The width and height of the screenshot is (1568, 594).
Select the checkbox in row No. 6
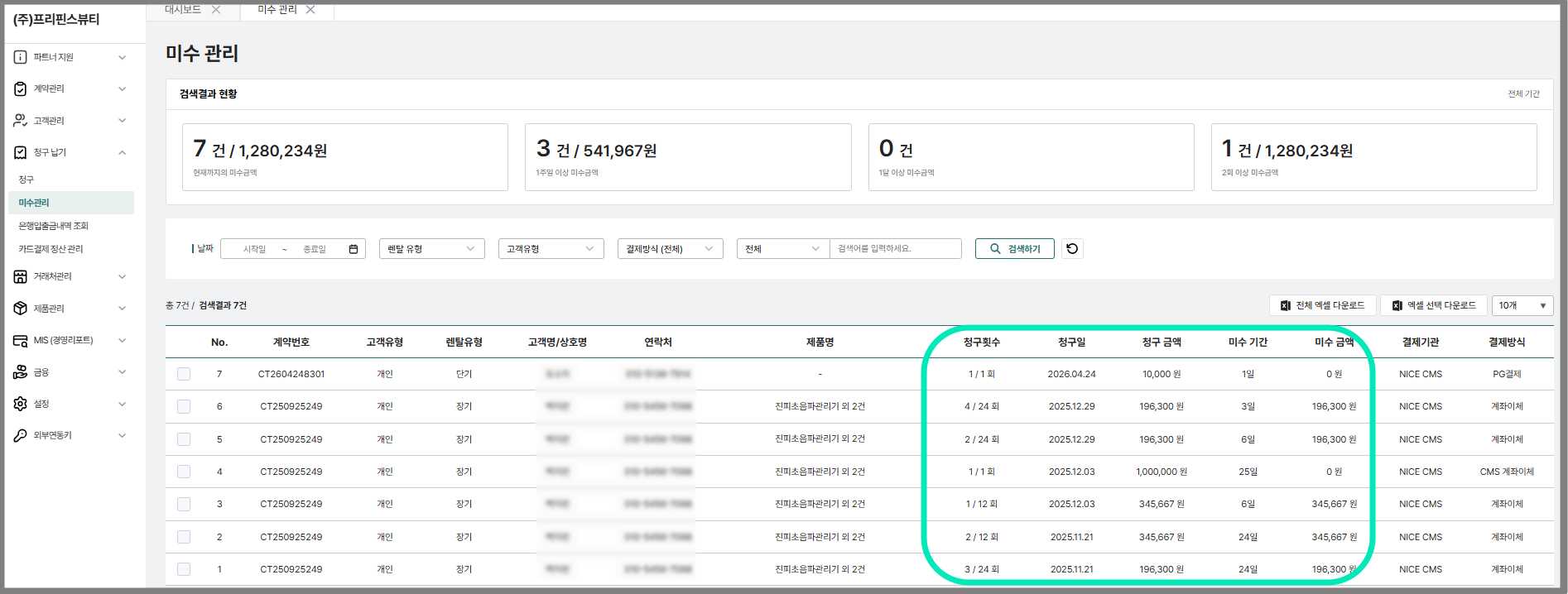[x=184, y=406]
